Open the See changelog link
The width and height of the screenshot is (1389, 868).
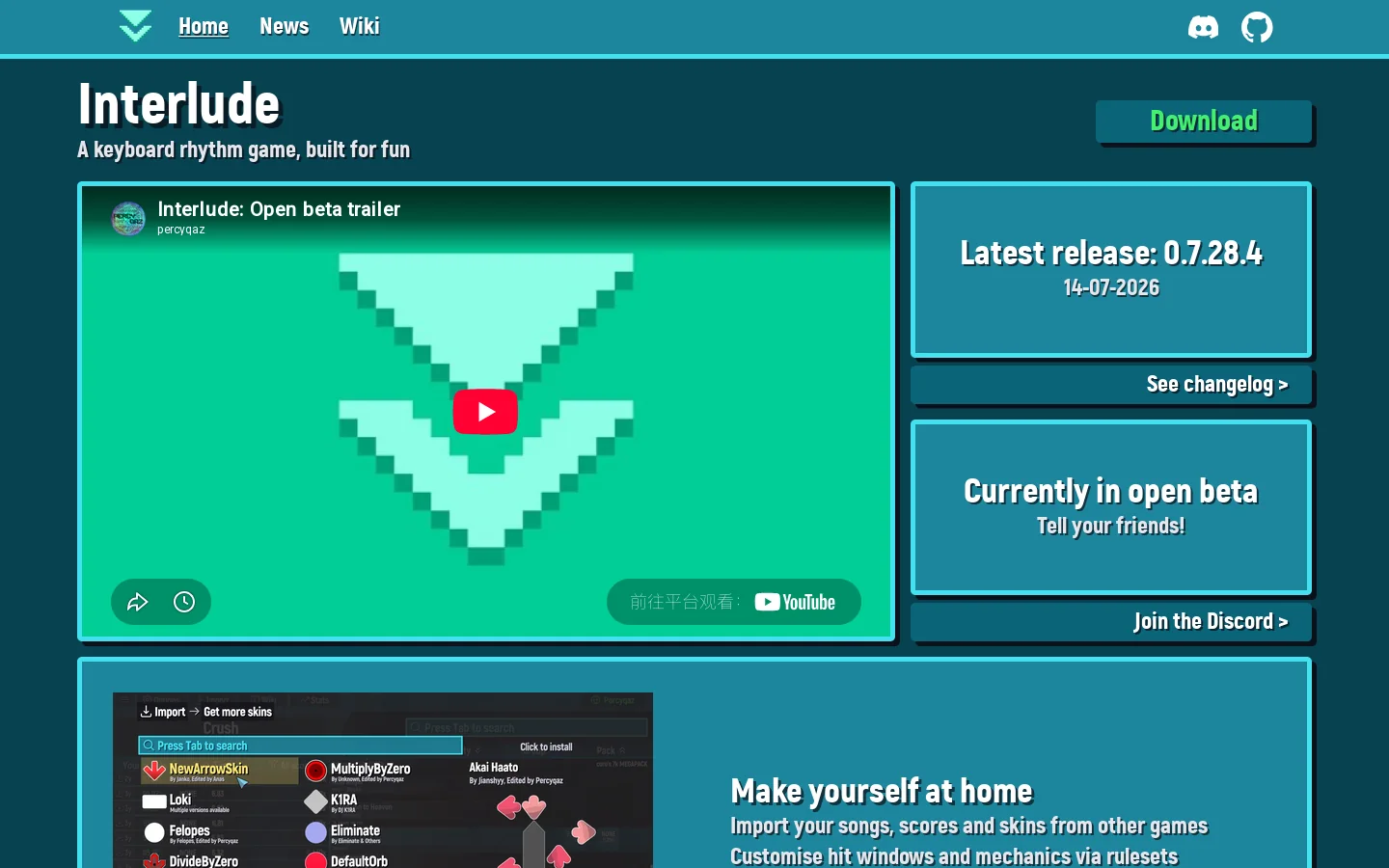[x=1111, y=384]
